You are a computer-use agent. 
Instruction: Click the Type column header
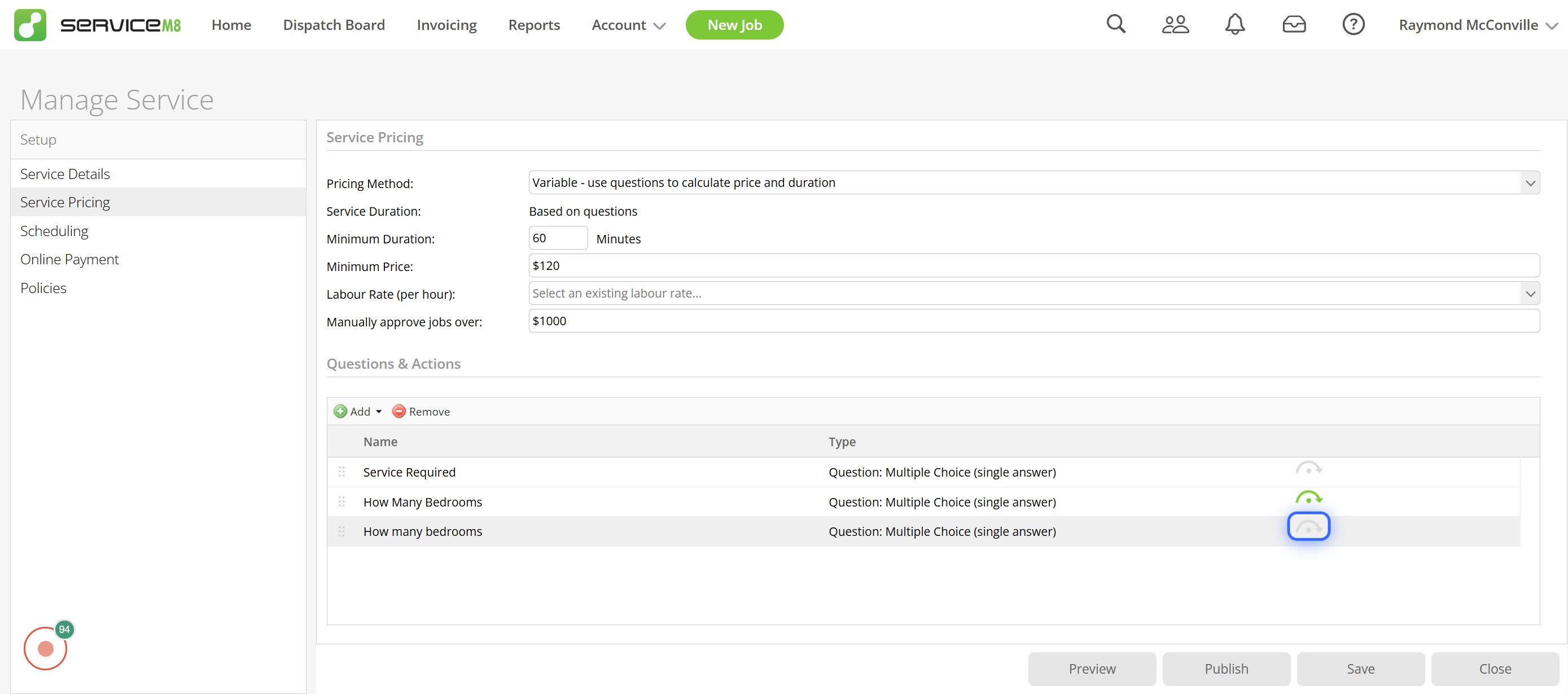click(842, 442)
